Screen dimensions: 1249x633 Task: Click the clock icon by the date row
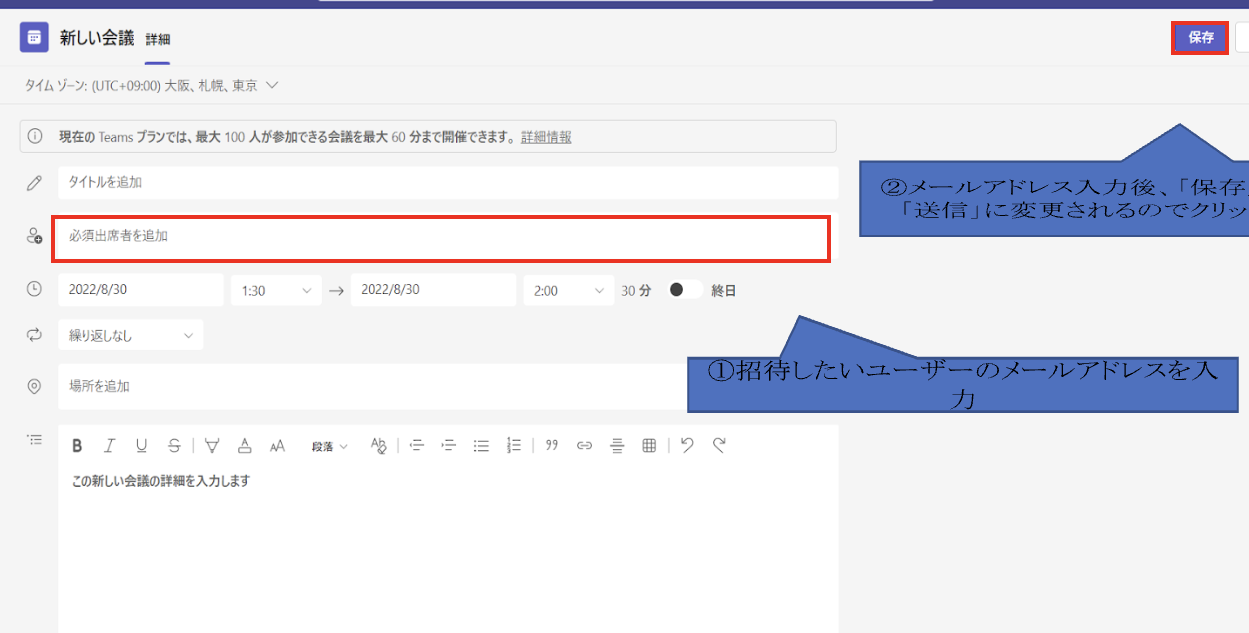[x=35, y=289]
